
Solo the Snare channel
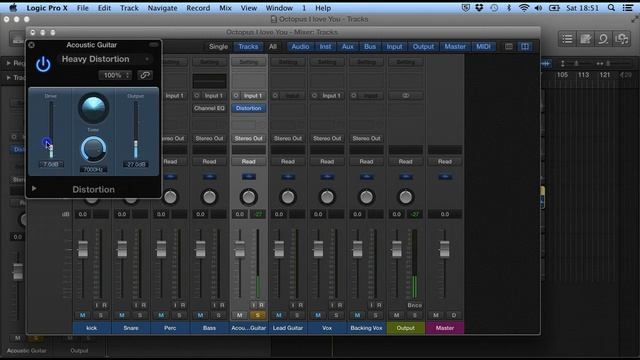click(x=140, y=315)
